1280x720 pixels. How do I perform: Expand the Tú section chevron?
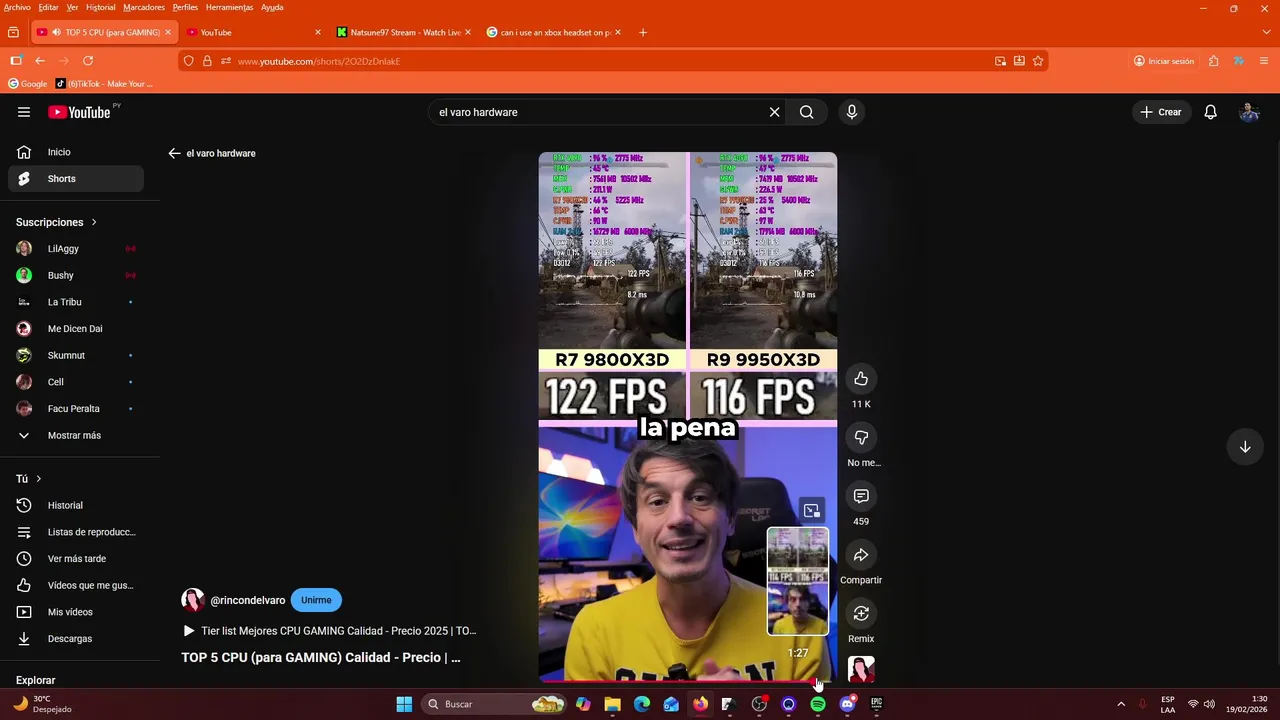39,479
